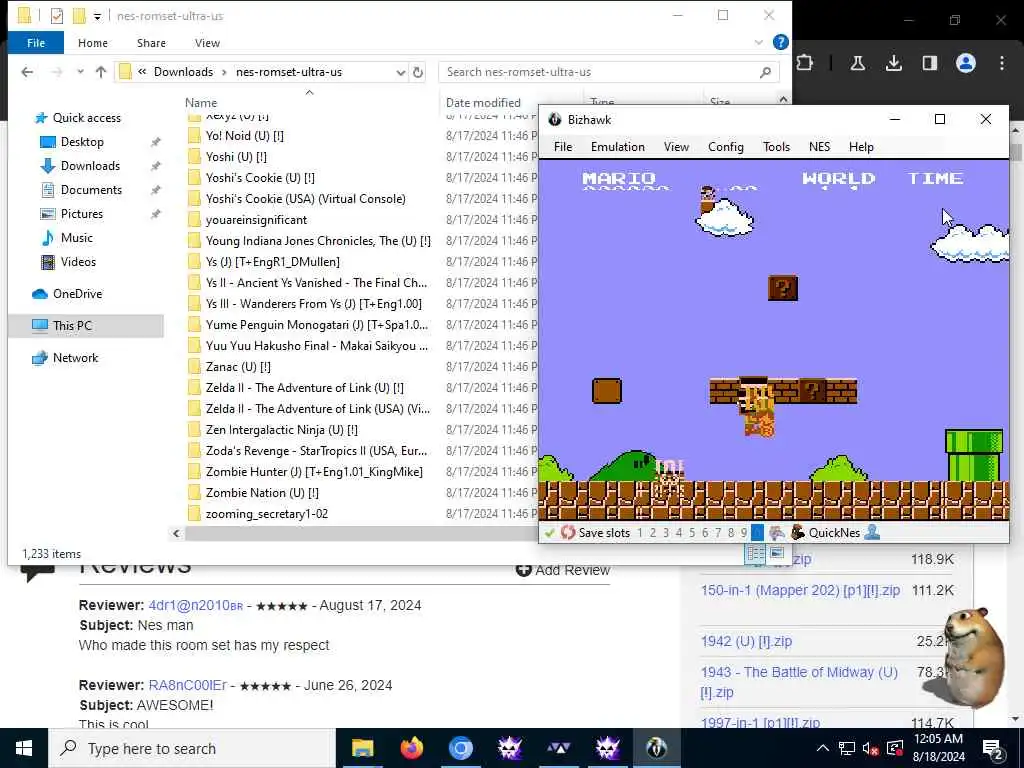Viewport: 1024px width, 768px height.
Task: Click the Chromium taskbar icon
Action: (x=460, y=748)
